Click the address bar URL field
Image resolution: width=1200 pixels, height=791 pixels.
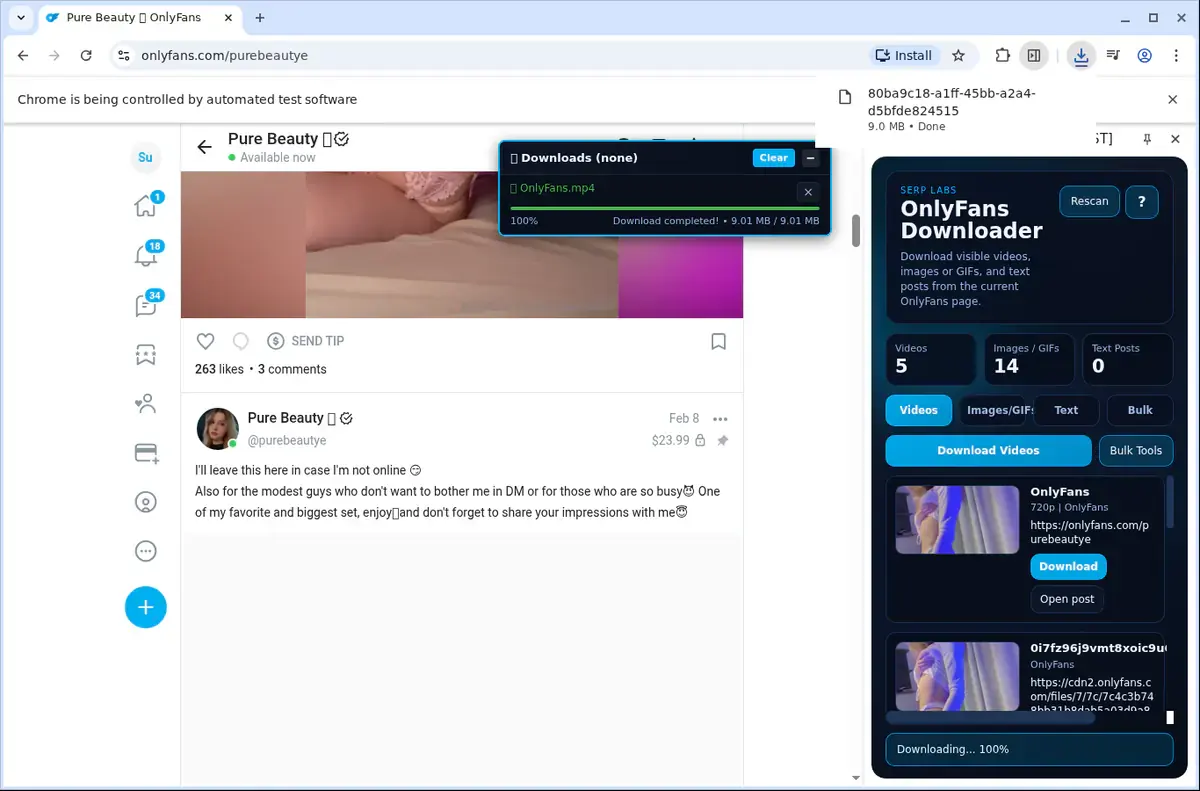pyautogui.click(x=490, y=56)
